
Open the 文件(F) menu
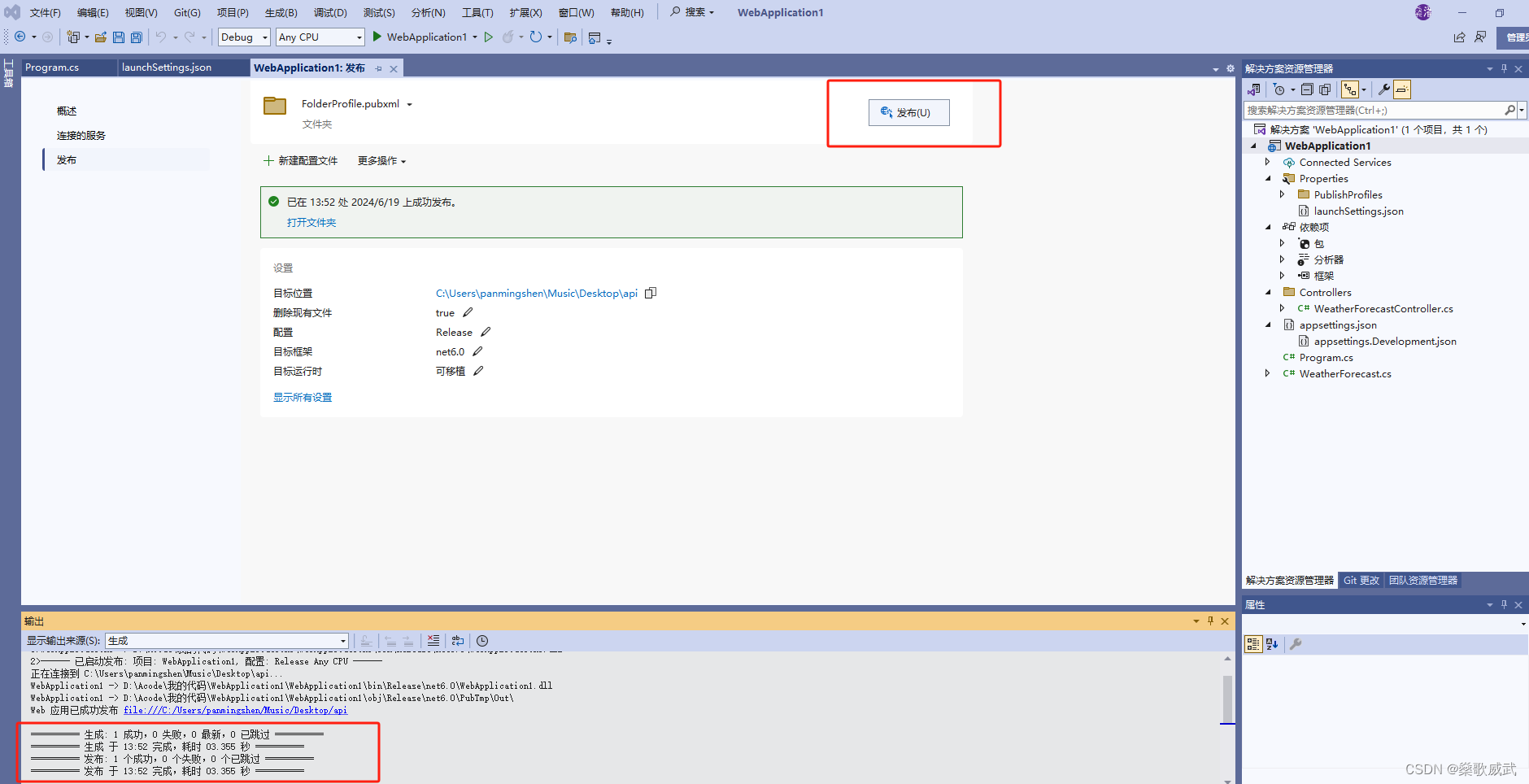click(46, 12)
